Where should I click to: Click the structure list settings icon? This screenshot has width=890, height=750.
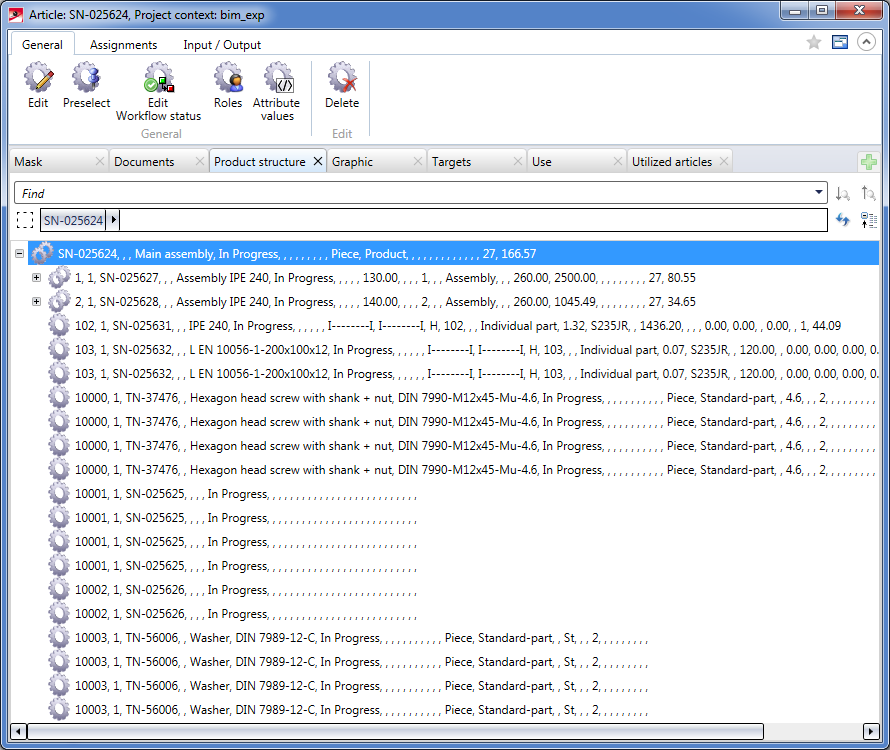pos(868,220)
